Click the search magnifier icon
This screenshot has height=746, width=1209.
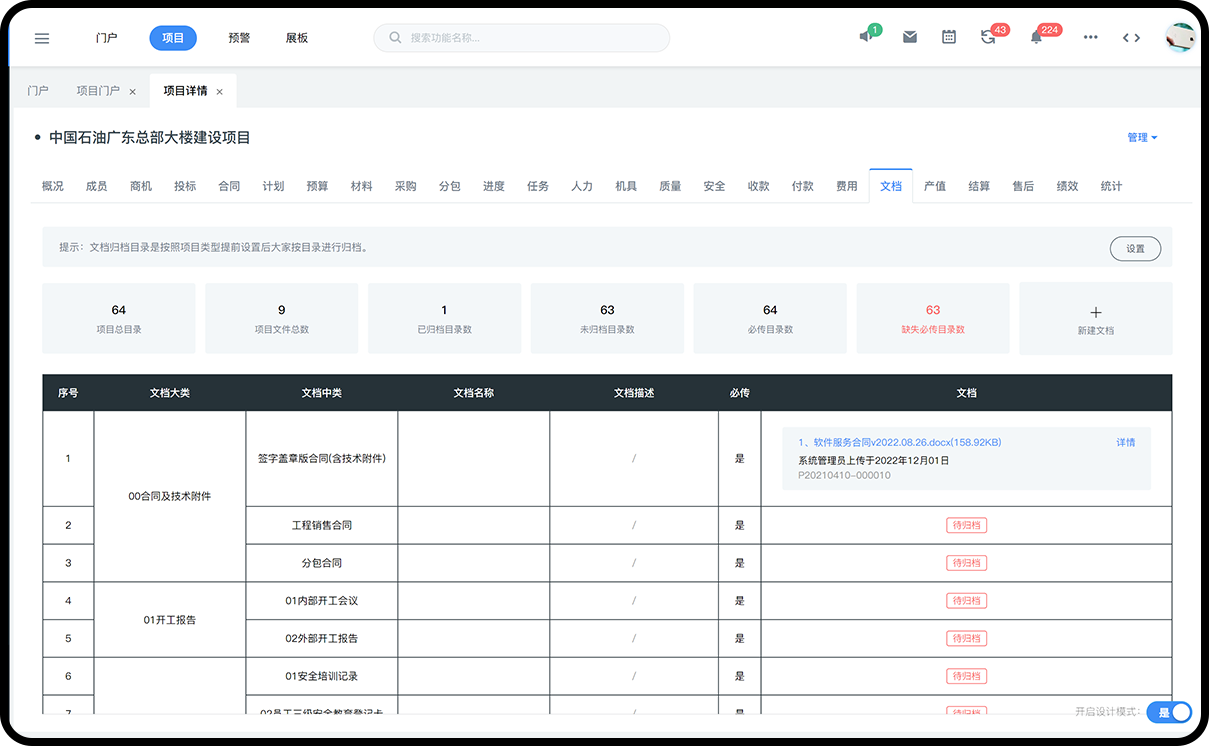pos(397,38)
